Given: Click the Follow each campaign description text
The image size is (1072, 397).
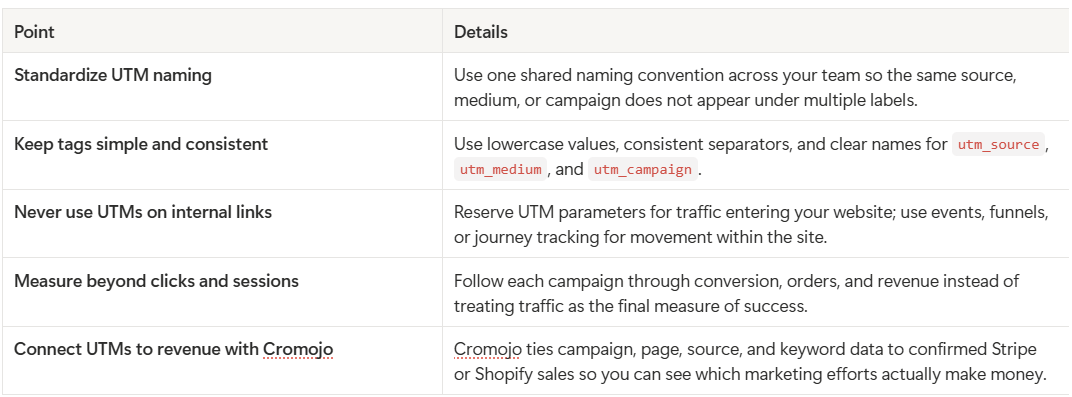Looking at the screenshot, I should coord(736,293).
